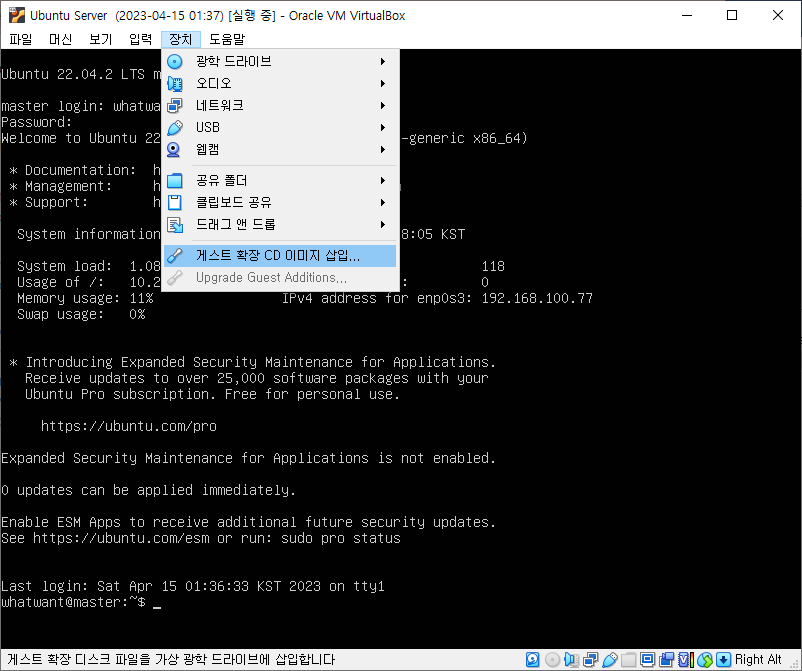Screen dimensions: 802x671
Task: Expand 광학 드라이브 submenu arrow
Action: click(x=383, y=61)
